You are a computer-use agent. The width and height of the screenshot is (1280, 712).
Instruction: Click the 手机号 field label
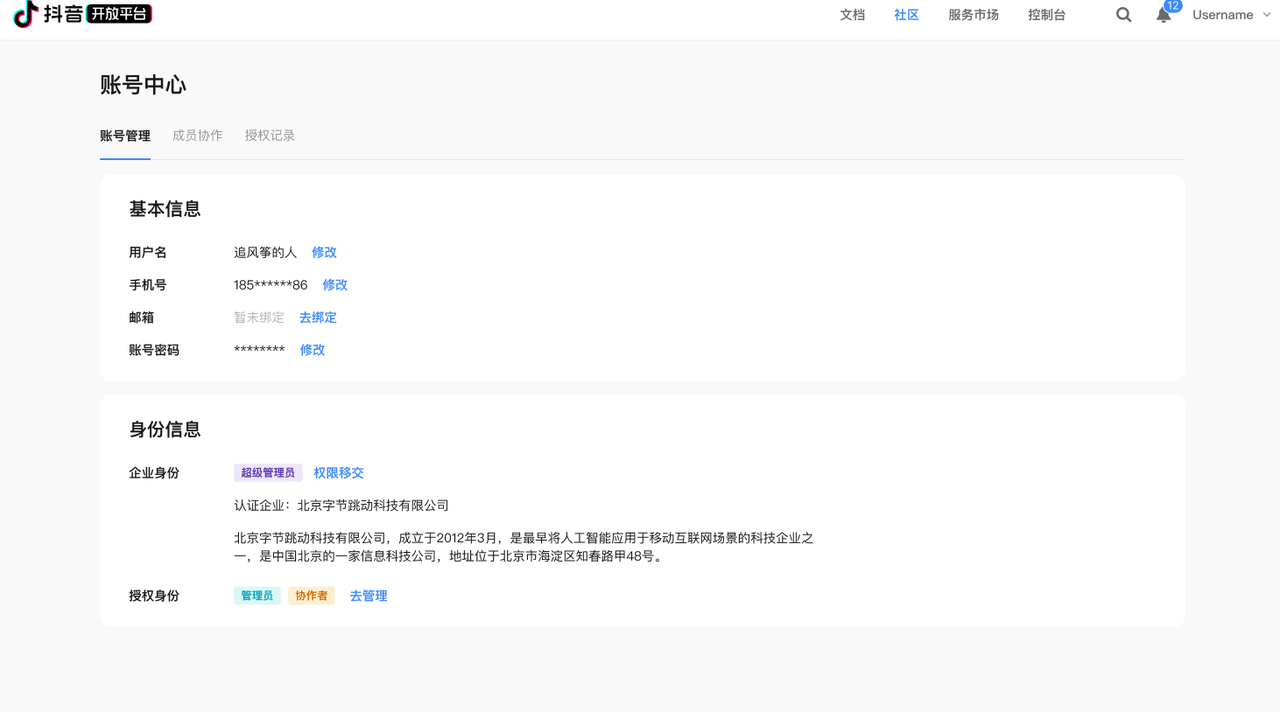click(x=148, y=285)
